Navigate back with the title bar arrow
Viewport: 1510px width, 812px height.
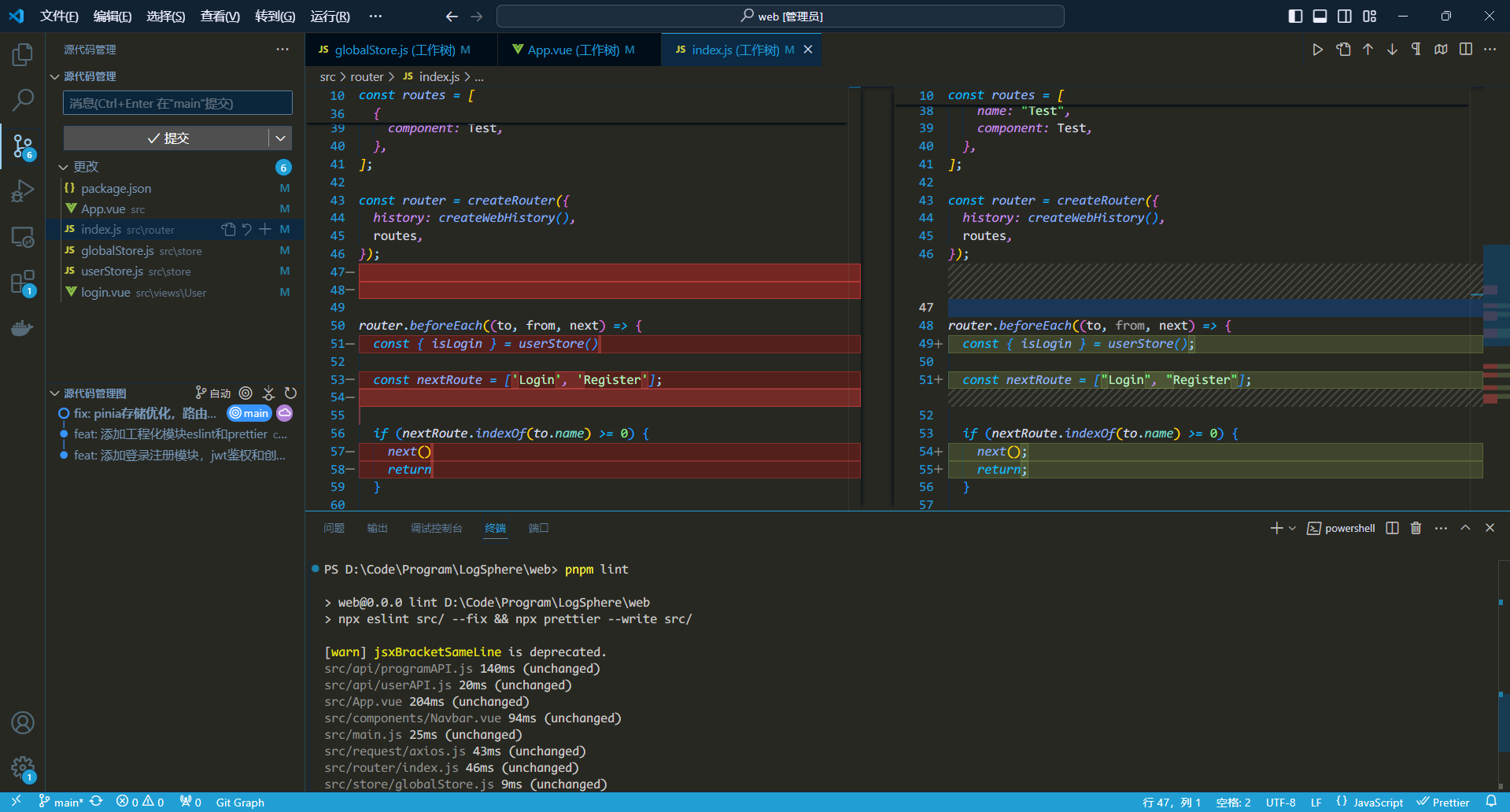pyautogui.click(x=452, y=16)
